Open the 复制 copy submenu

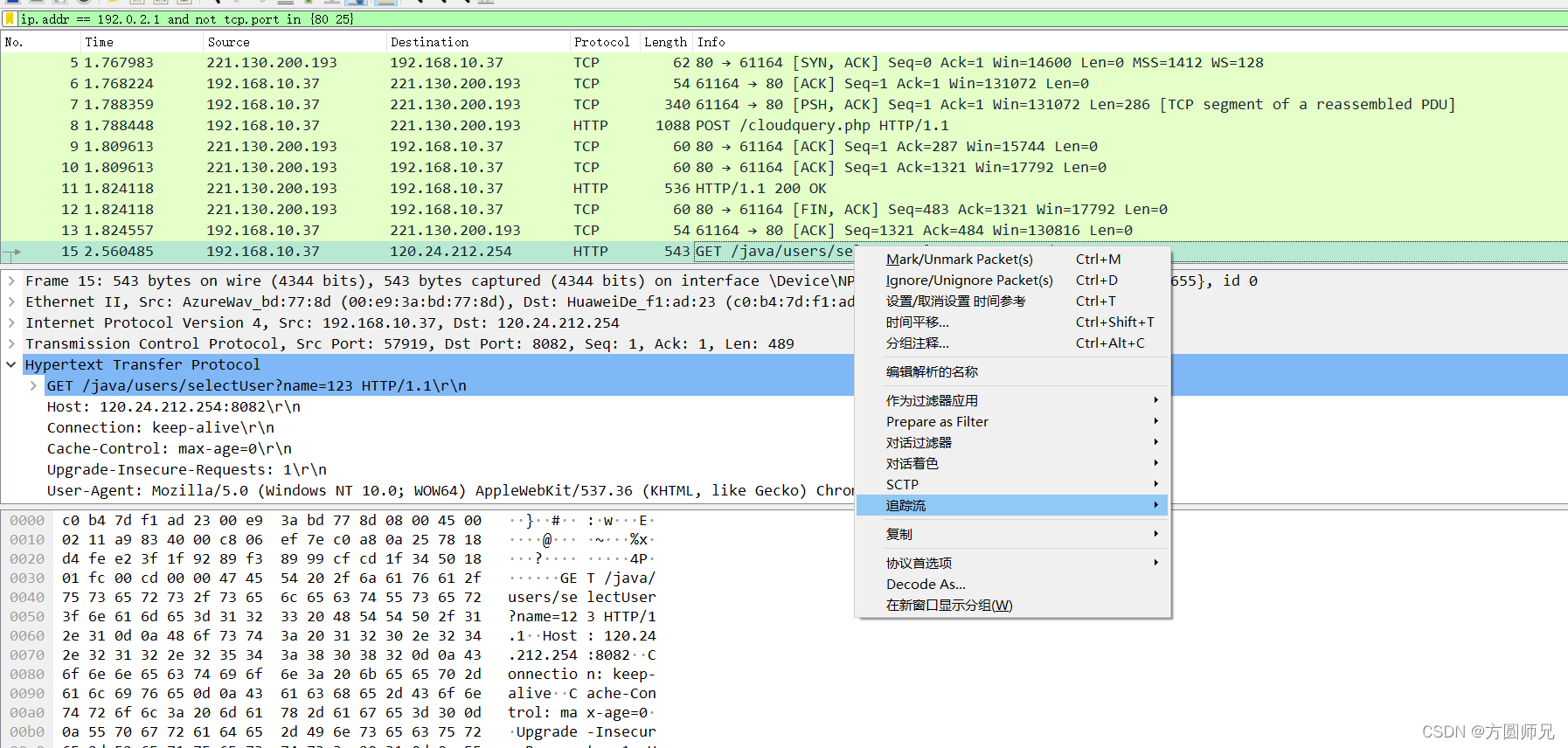point(1013,535)
